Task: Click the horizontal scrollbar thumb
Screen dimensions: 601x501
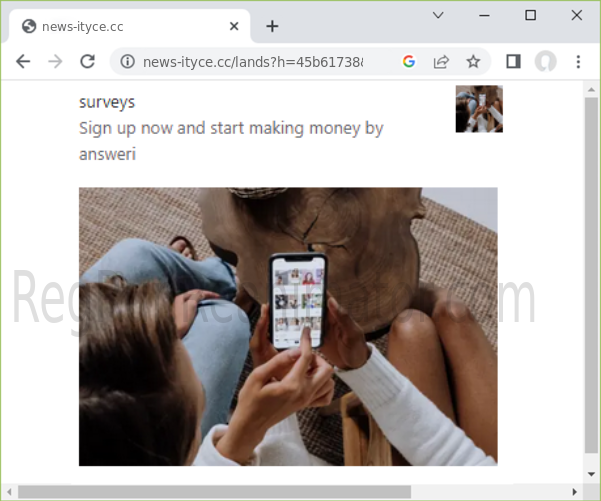Action: (x=215, y=491)
